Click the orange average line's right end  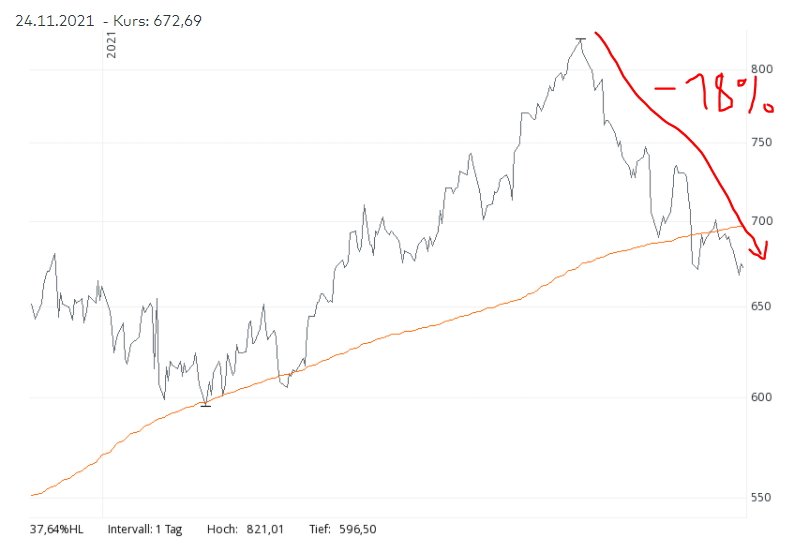click(742, 226)
